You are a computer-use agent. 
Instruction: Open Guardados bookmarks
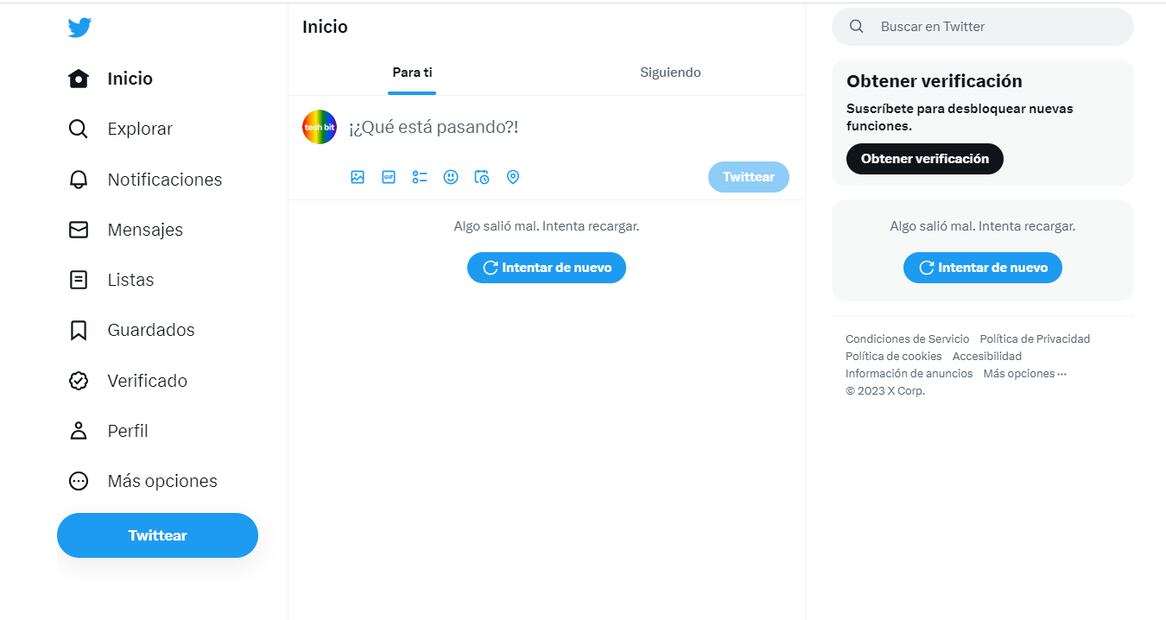[150, 330]
